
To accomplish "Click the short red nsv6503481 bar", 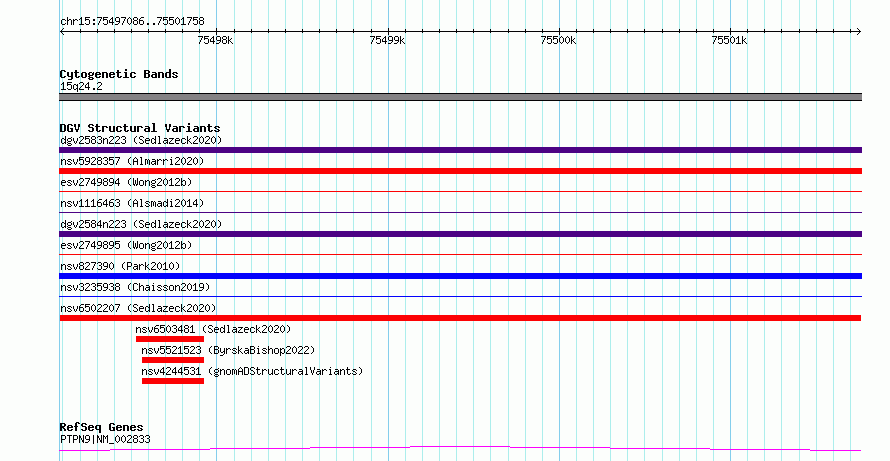I will pos(170,339).
